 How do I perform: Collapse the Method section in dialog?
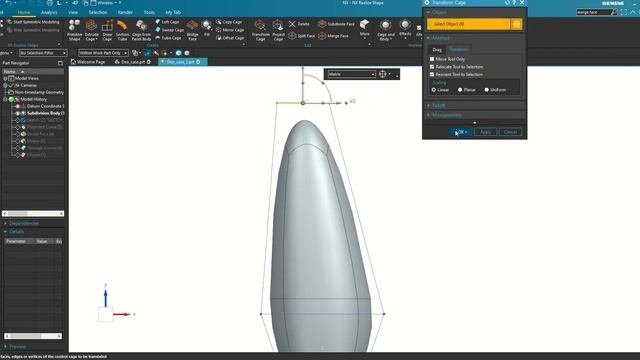tap(428, 38)
